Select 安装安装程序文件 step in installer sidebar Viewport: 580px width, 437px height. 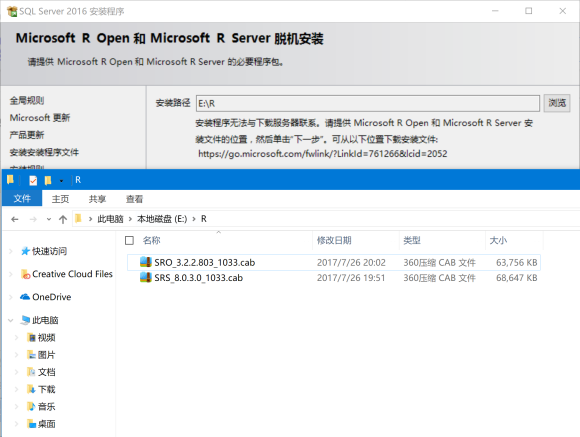click(44, 152)
